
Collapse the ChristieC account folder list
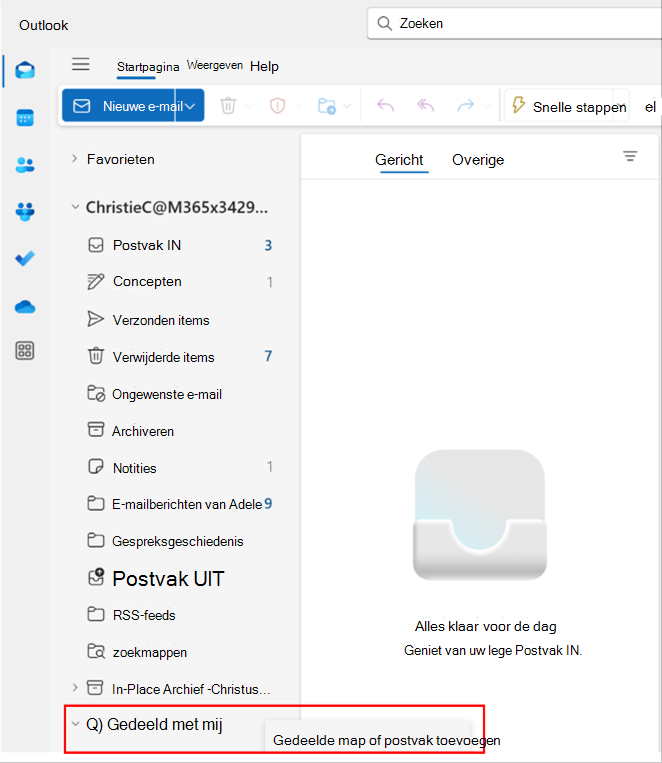coord(75,207)
